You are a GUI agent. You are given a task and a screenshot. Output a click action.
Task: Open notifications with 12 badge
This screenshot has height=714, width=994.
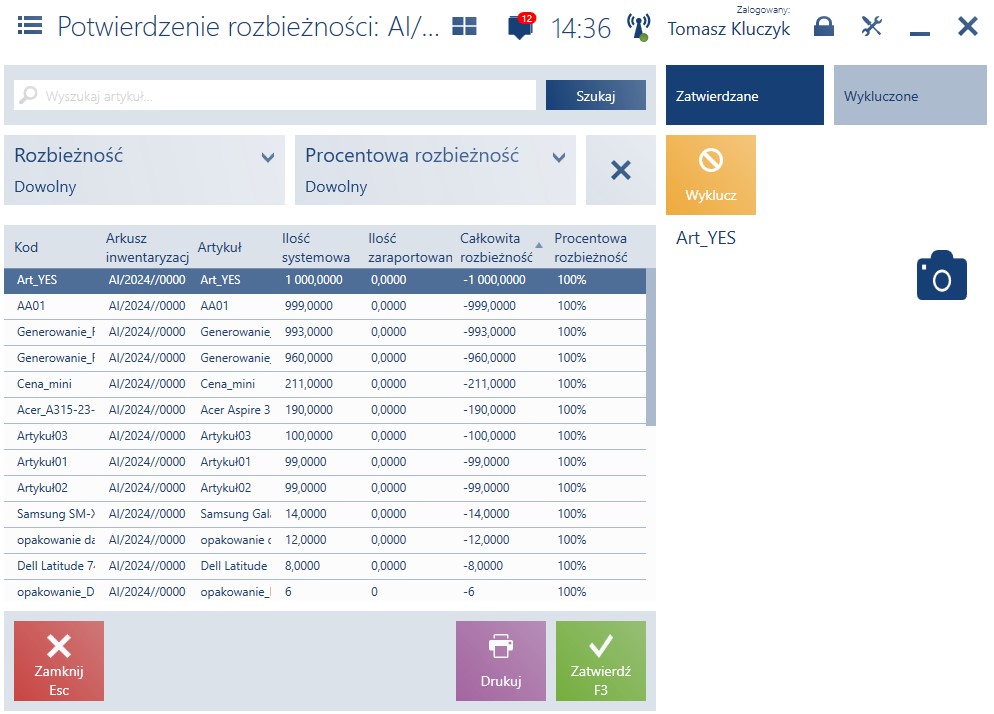point(521,26)
